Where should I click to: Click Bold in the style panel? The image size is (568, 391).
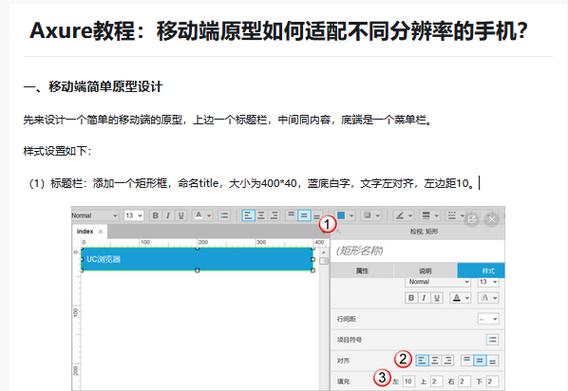coord(411,298)
